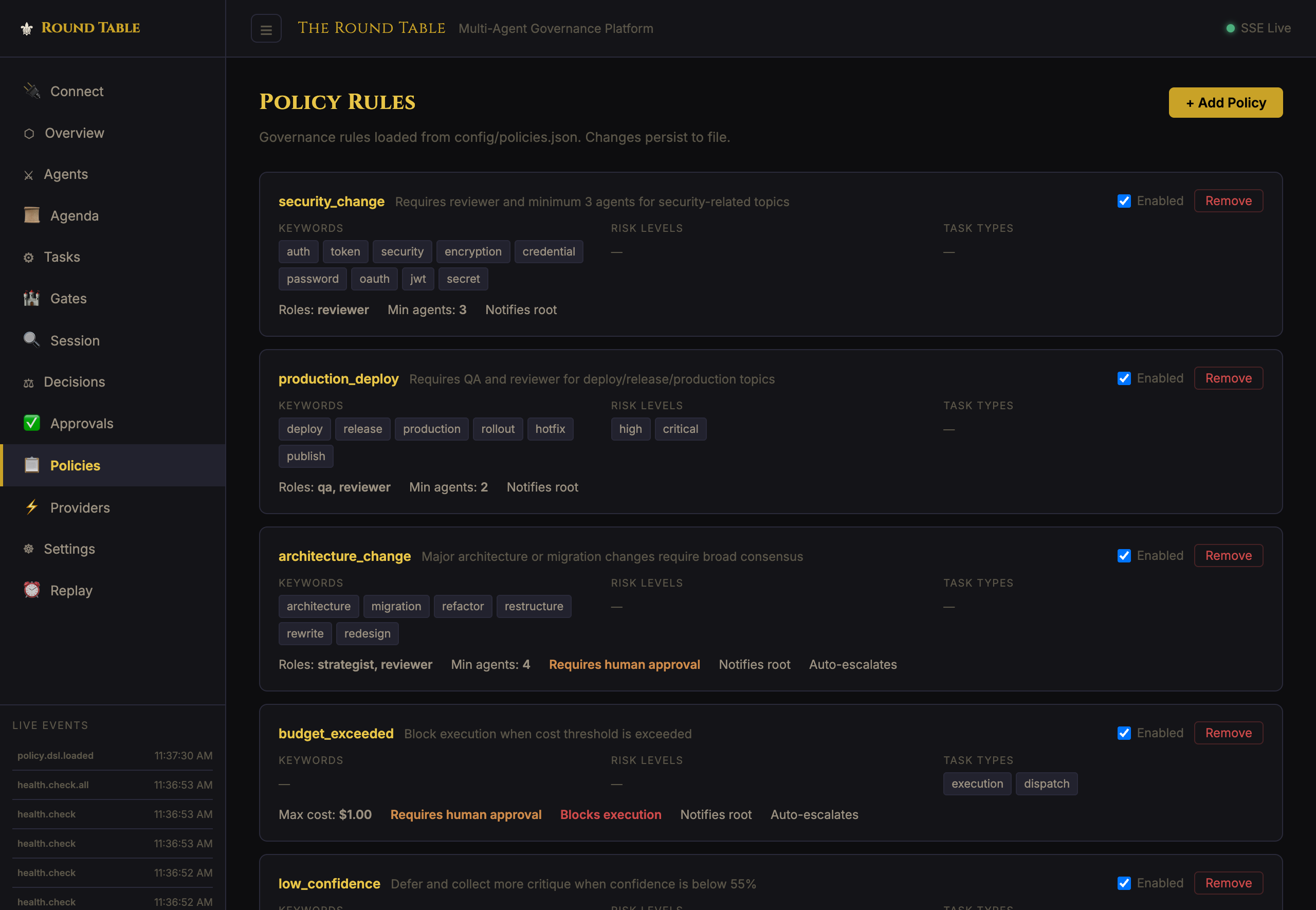This screenshot has height=910, width=1316.
Task: Select the Policies nav item
Action: pyautogui.click(x=113, y=466)
